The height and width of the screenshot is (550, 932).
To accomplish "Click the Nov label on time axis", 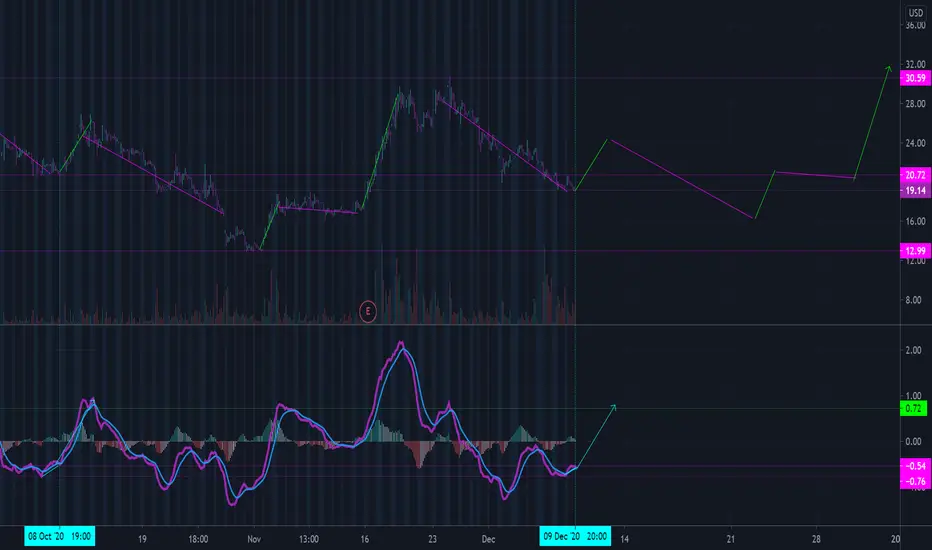I will point(254,539).
